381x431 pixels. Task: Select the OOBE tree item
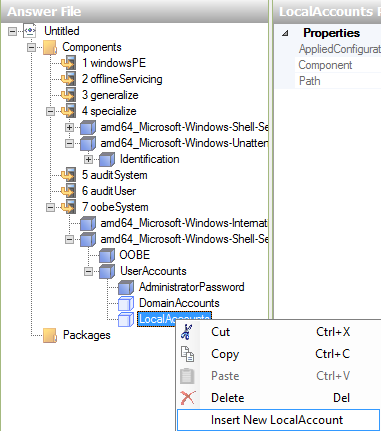pyautogui.click(x=135, y=255)
